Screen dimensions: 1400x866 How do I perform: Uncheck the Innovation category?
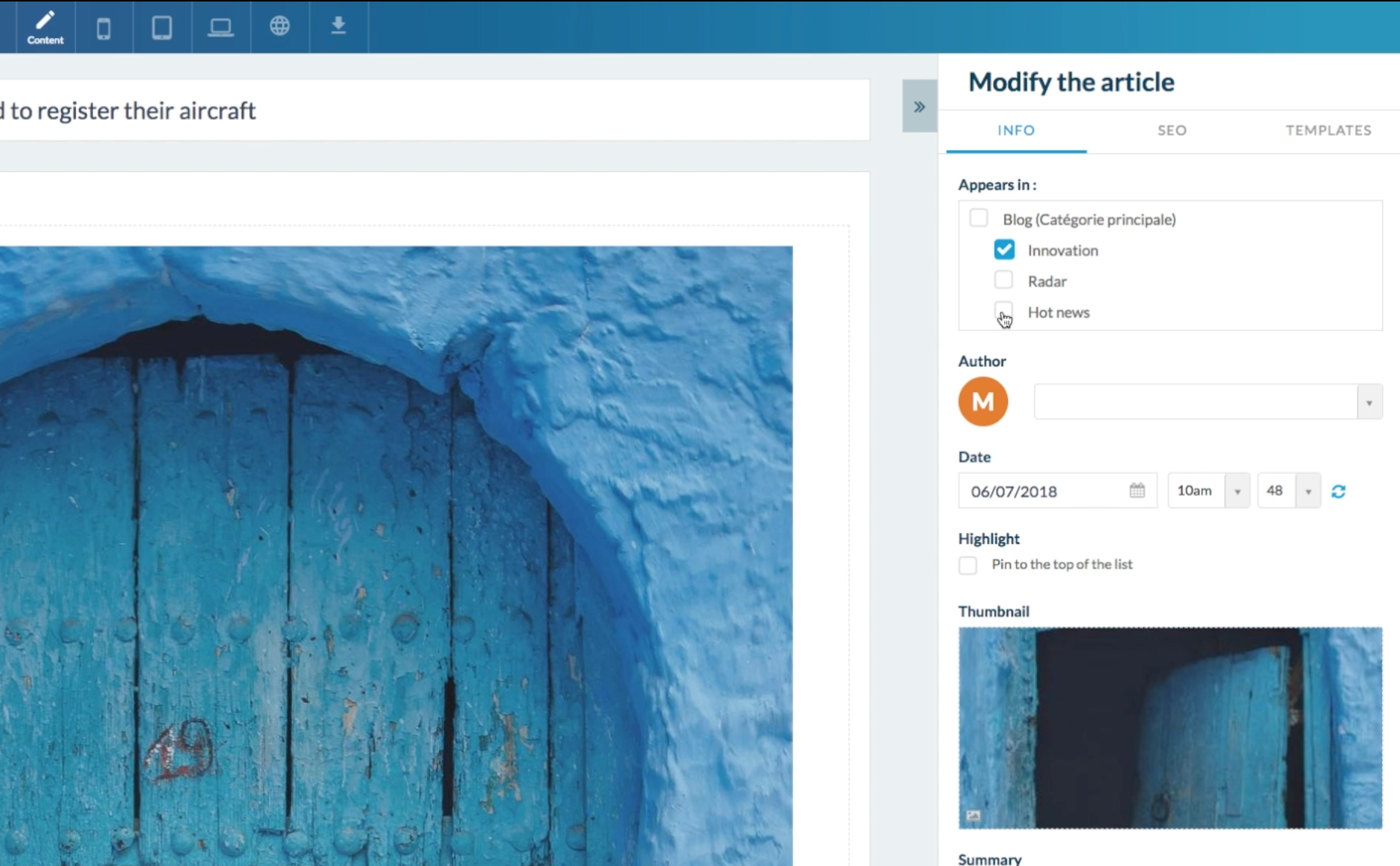[x=1004, y=250]
